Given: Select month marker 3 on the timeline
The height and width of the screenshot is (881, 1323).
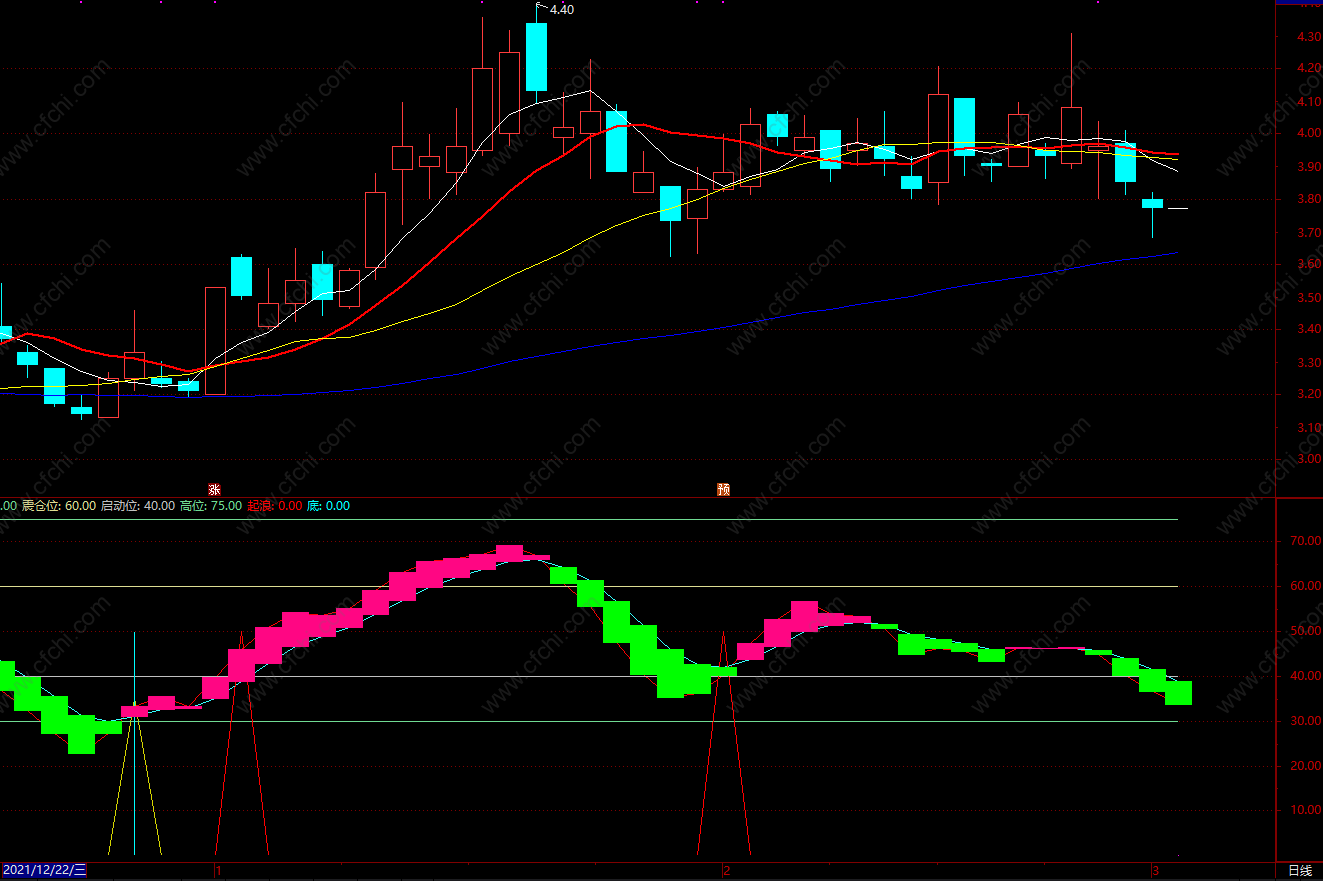Looking at the screenshot, I should pos(1155,871).
